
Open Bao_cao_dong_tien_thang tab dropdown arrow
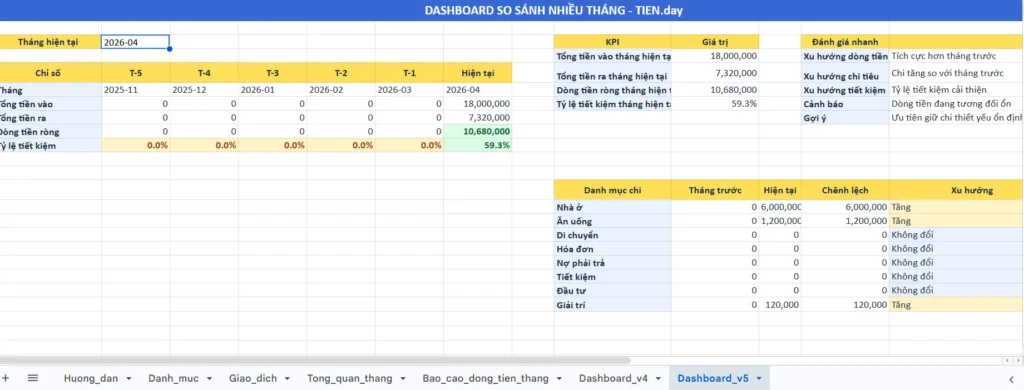tap(559, 378)
